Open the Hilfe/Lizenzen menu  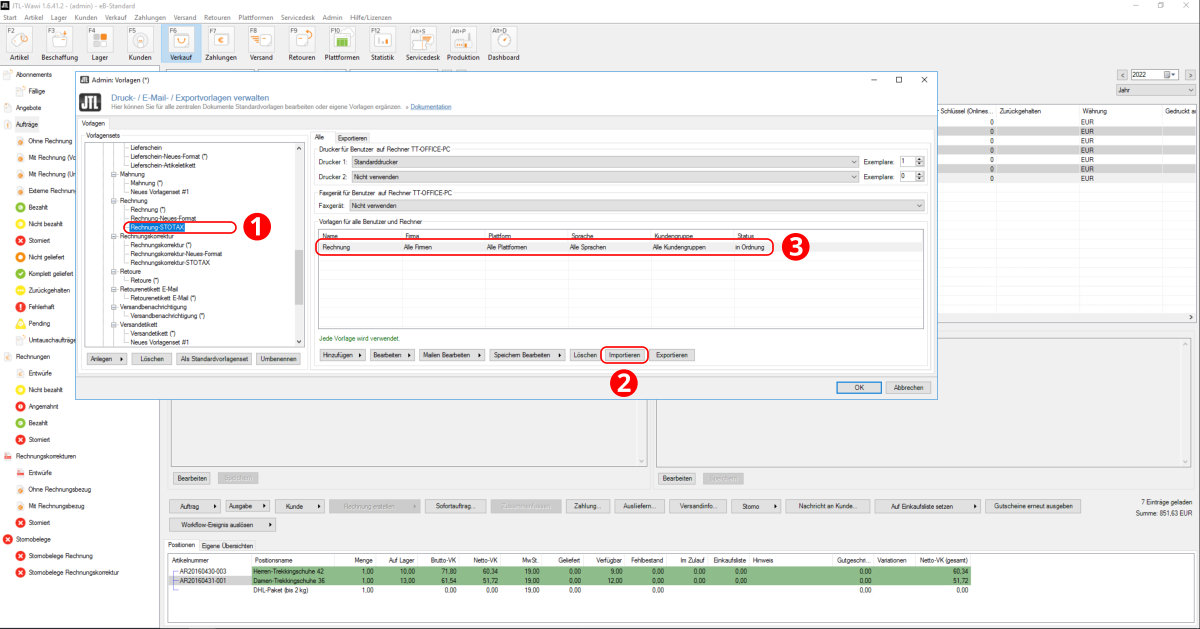[x=371, y=18]
